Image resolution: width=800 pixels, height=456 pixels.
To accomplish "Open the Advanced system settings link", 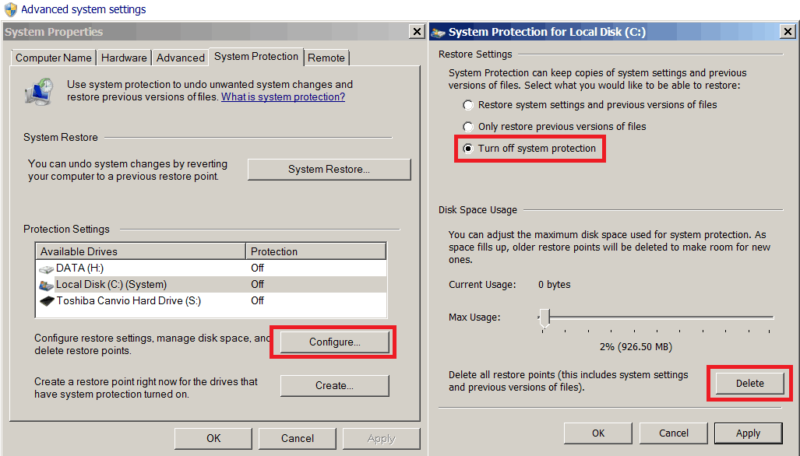I will pyautogui.click(x=83, y=9).
